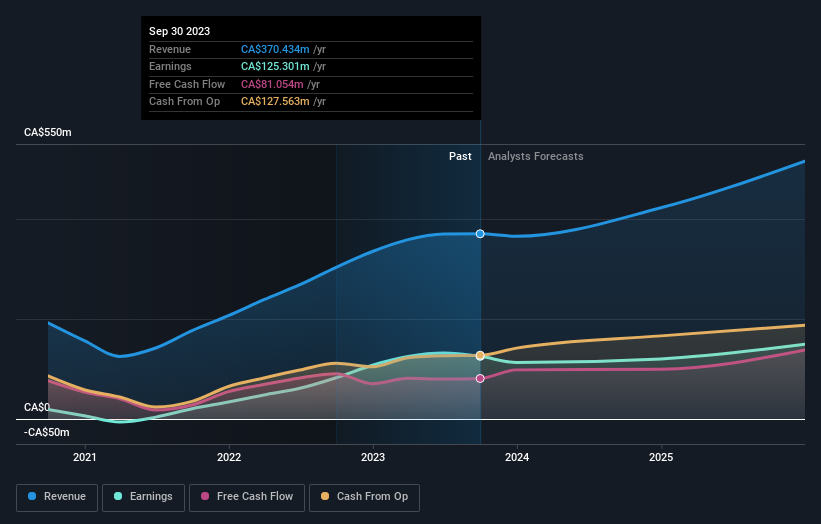Toggle the Revenue legend button
This screenshot has width=821, height=524.
57,497
